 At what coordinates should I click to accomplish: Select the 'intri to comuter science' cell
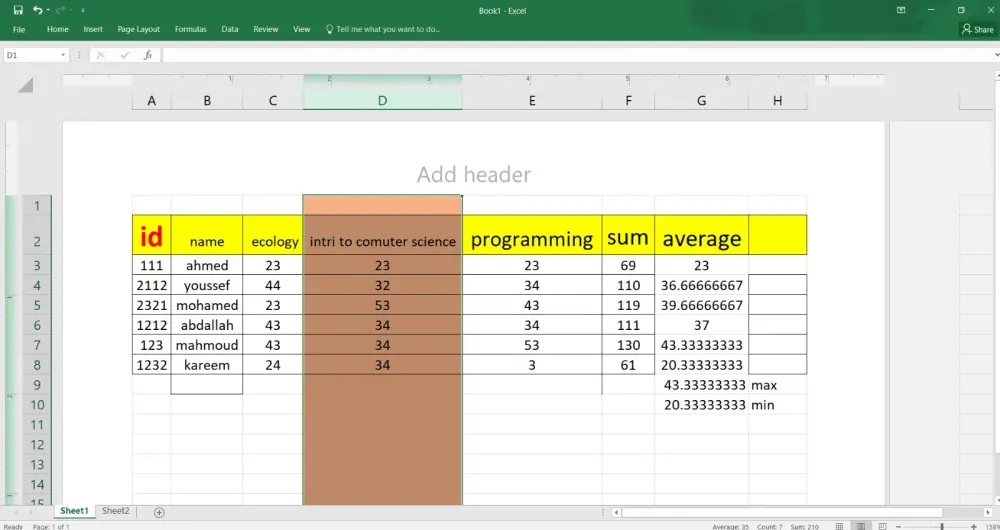pos(382,235)
